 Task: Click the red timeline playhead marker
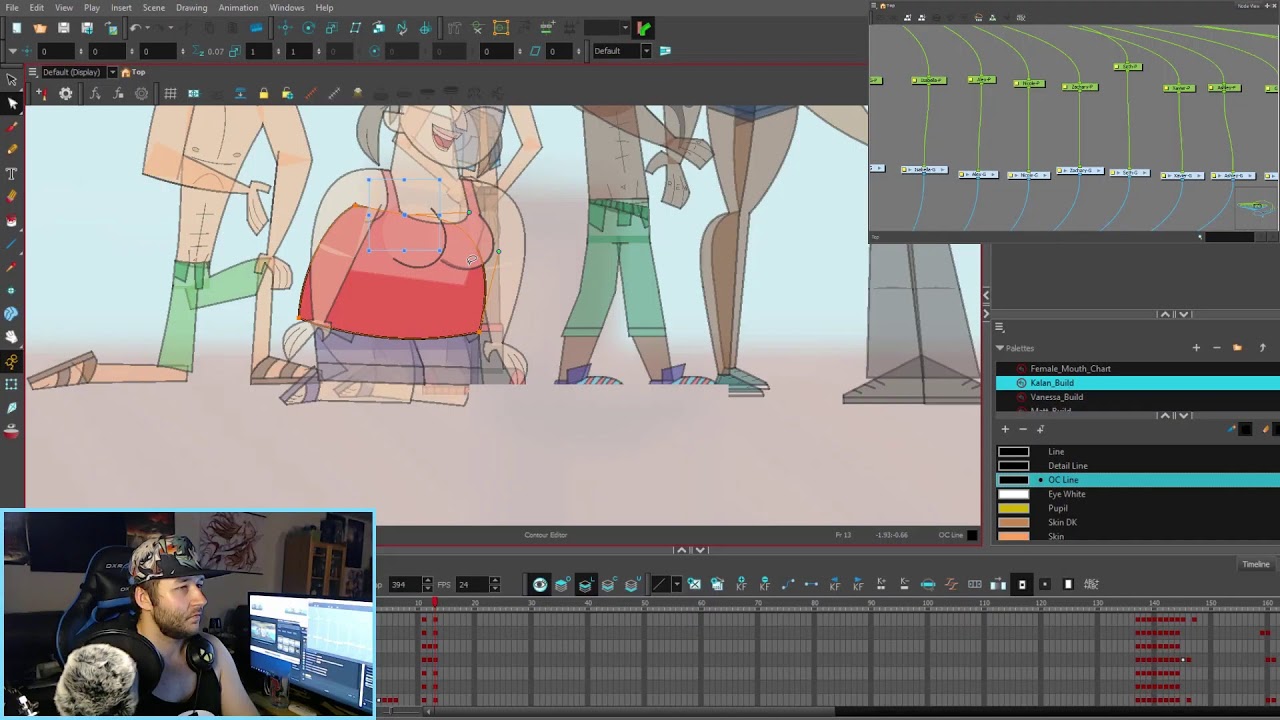pos(434,602)
